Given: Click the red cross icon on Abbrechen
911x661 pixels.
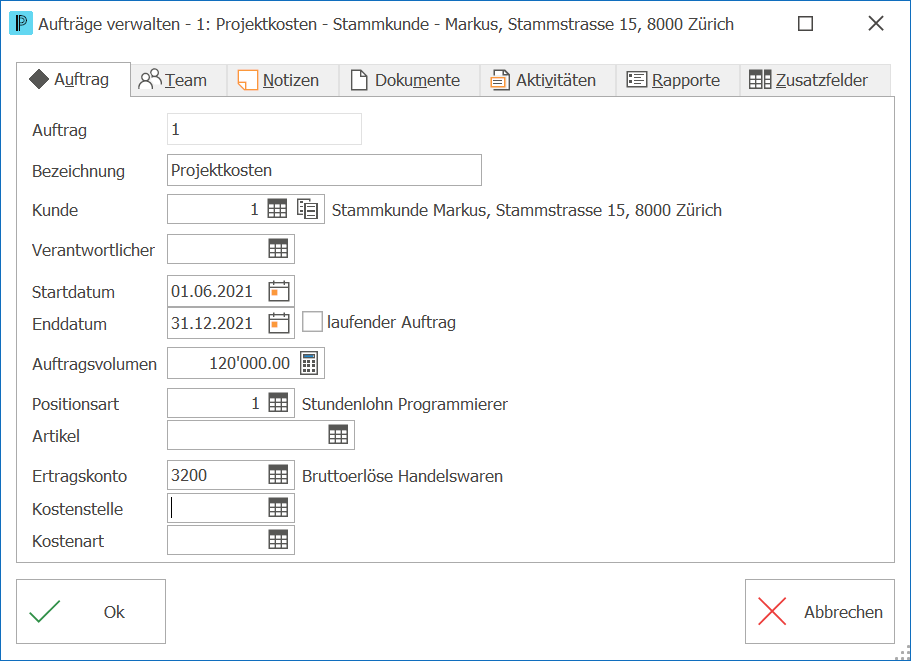Looking at the screenshot, I should [772, 611].
